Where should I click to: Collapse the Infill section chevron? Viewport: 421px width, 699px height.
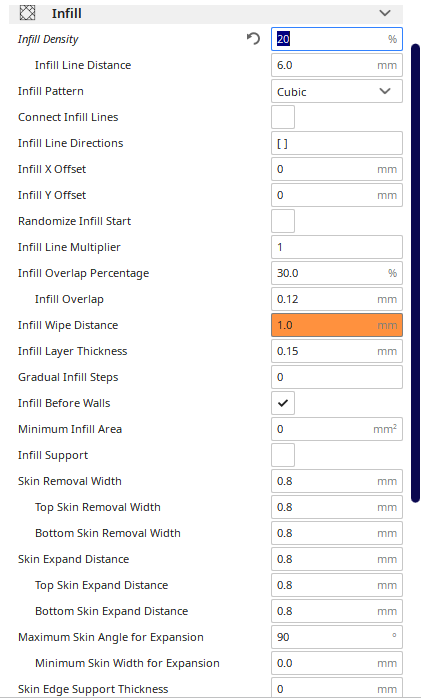pyautogui.click(x=385, y=13)
